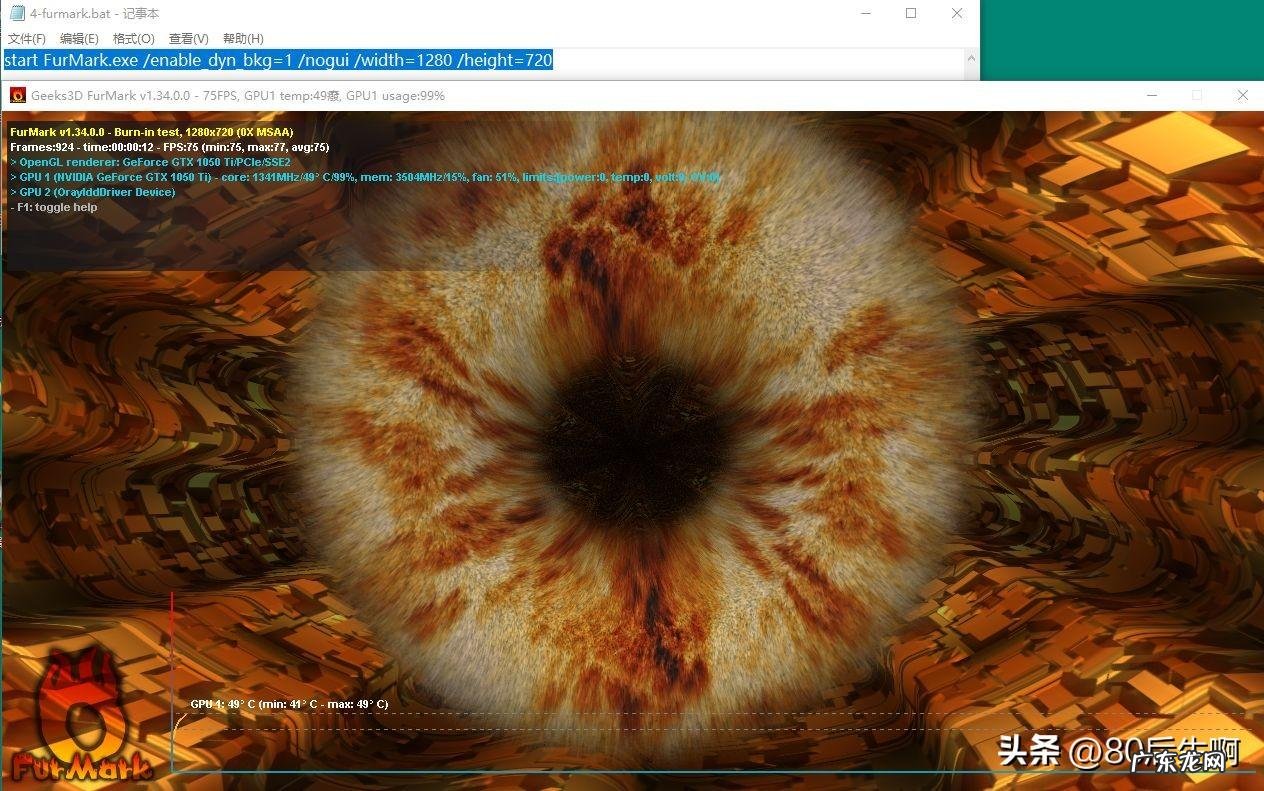Close the 4-furmark.bat Notepad window
Image resolution: width=1264 pixels, height=791 pixels.
(x=957, y=13)
